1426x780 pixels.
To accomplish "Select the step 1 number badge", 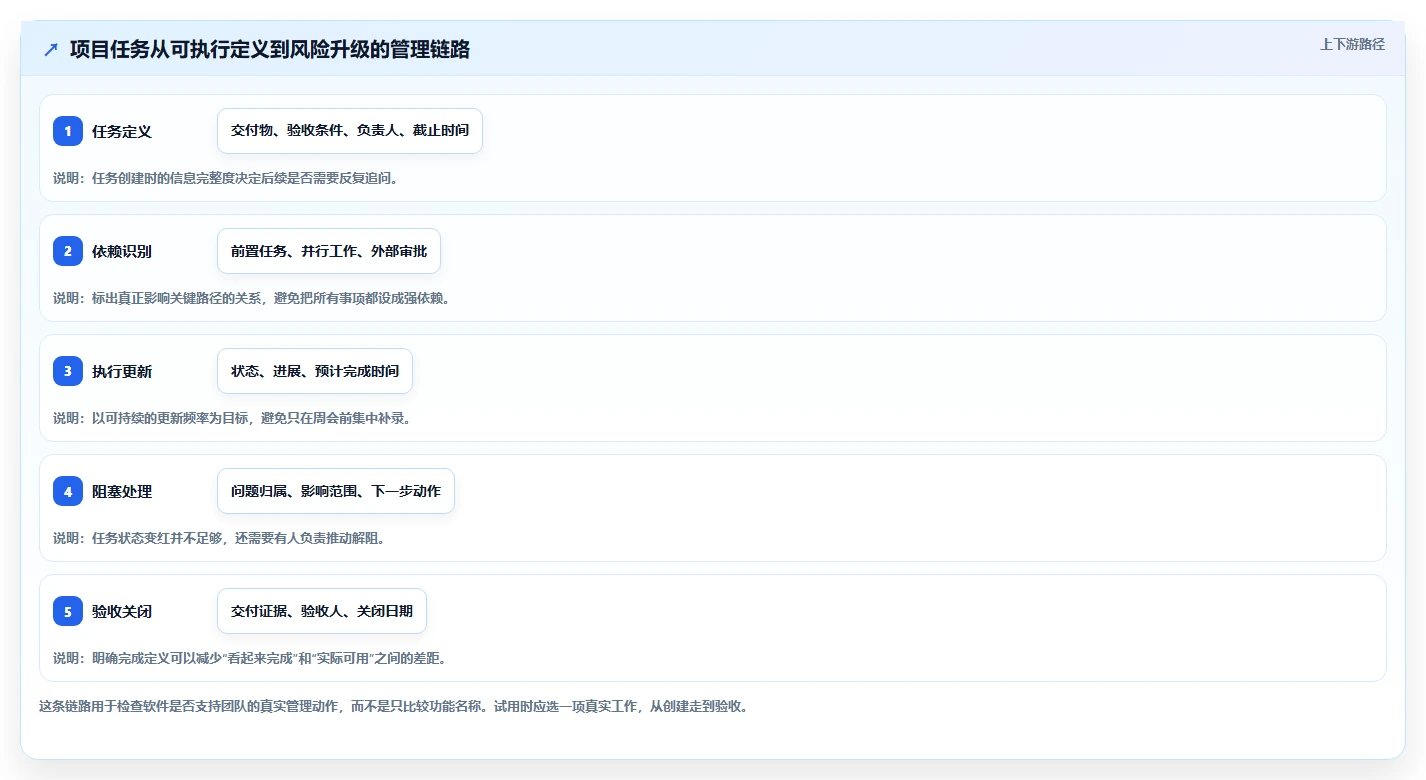I will (68, 131).
